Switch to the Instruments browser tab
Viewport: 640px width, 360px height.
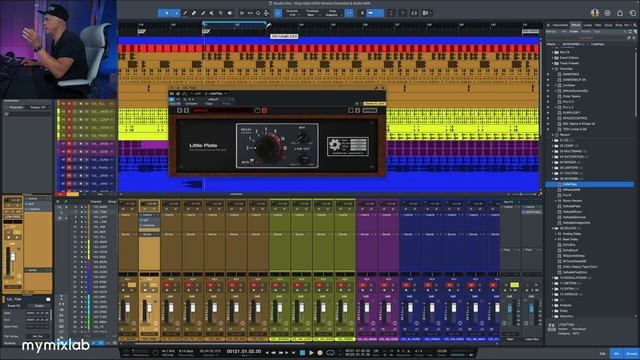[x=560, y=25]
